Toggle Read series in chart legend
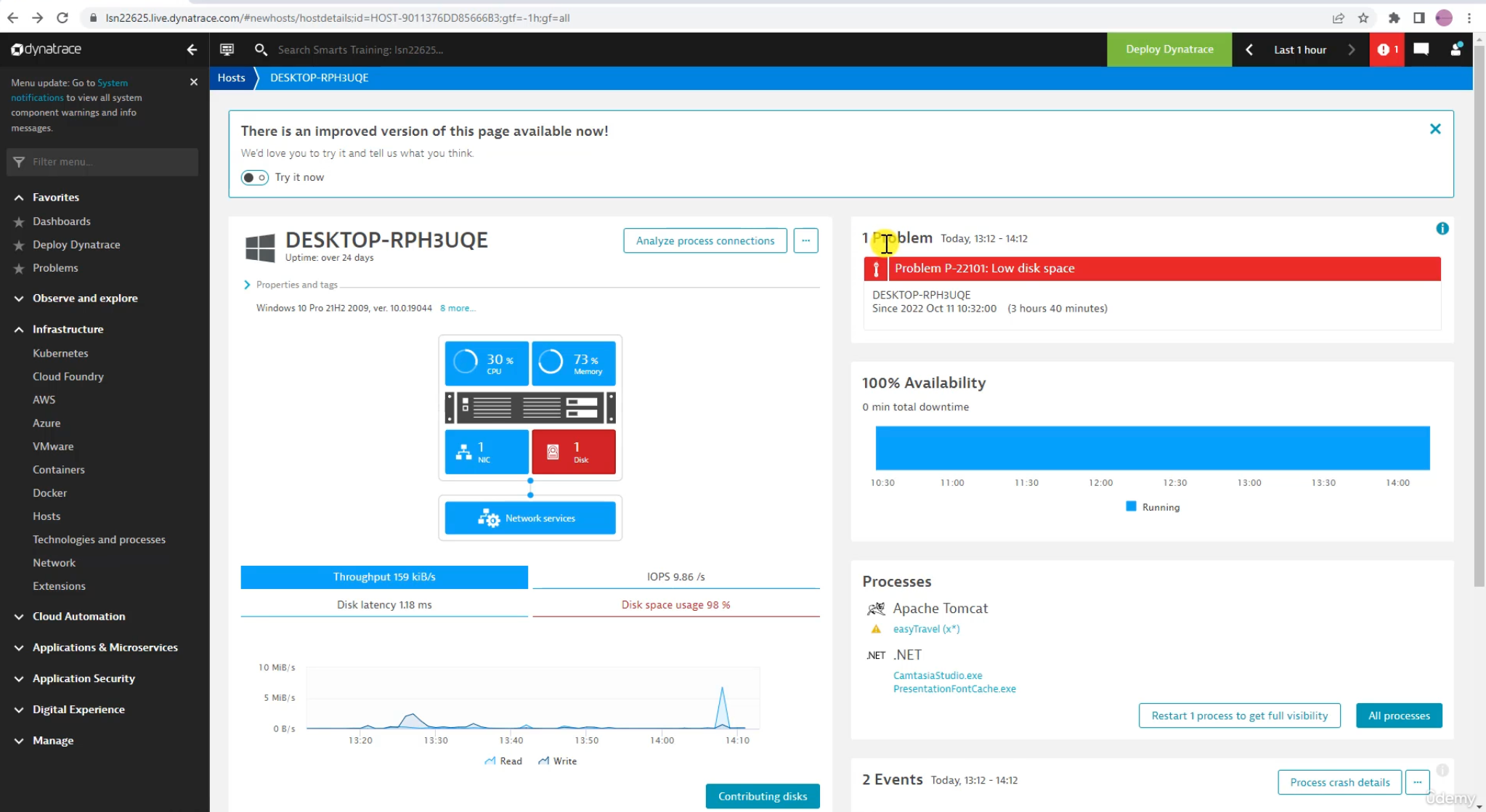This screenshot has height=812, width=1486. click(503, 761)
